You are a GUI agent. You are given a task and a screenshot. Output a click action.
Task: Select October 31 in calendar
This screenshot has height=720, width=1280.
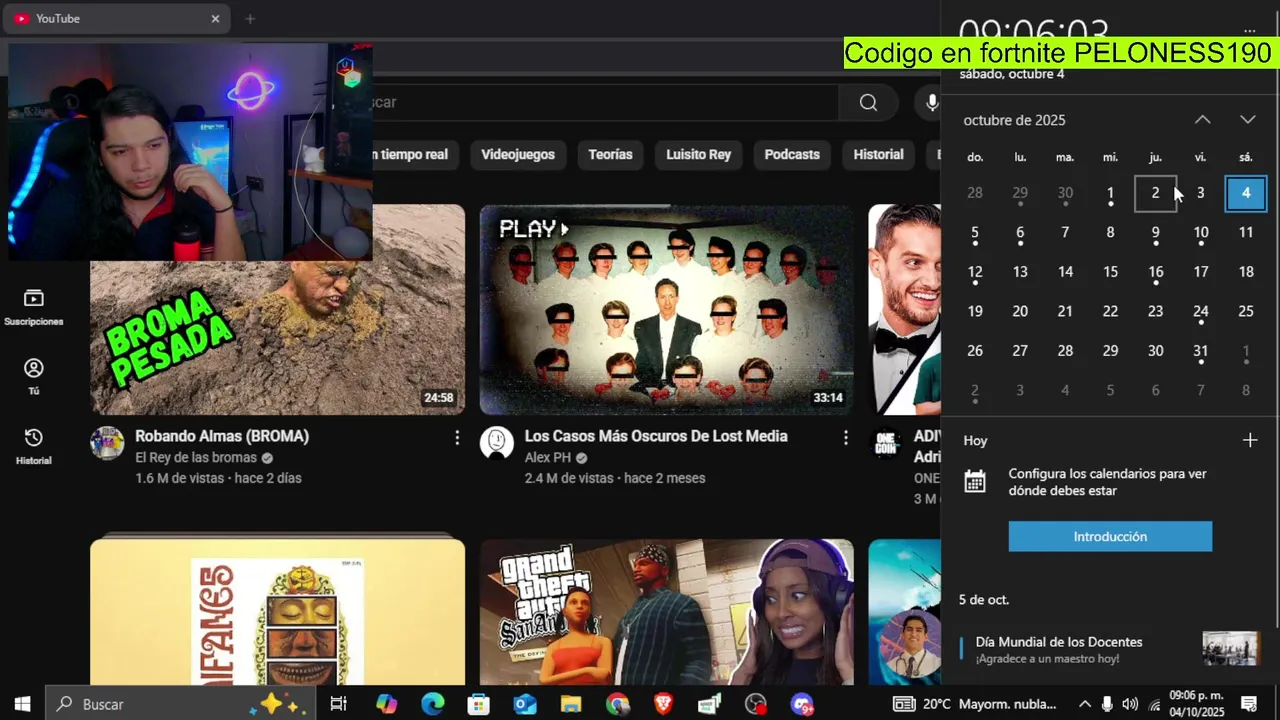coord(1200,351)
